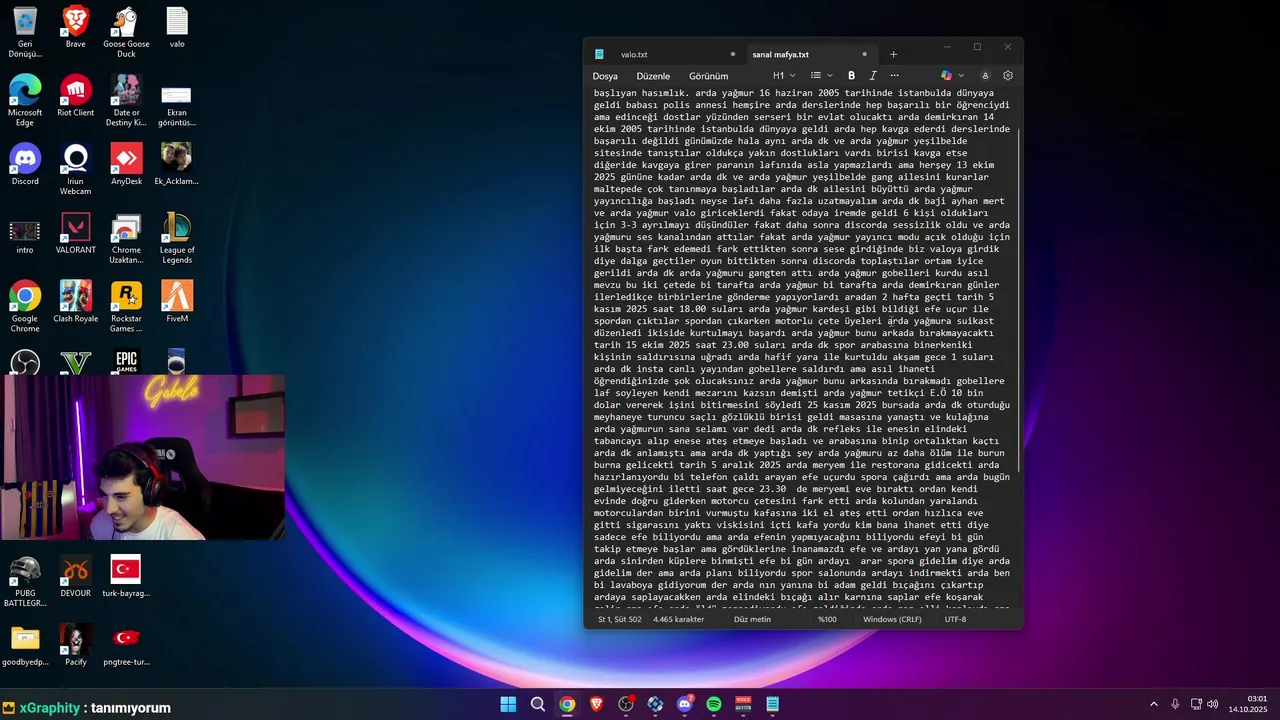Open the Windows Start menu

[508, 704]
